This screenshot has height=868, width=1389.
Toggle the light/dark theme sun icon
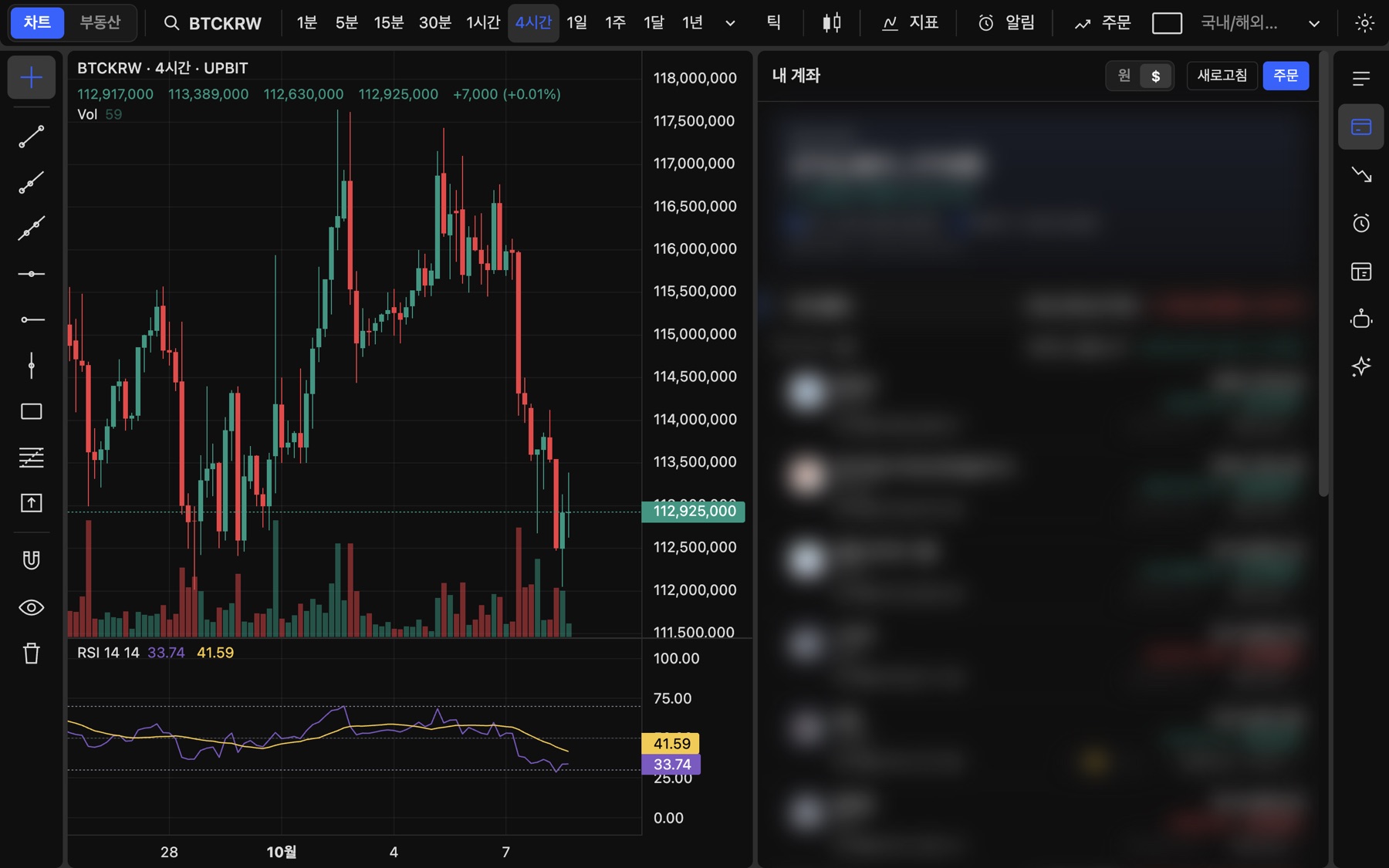click(x=1364, y=23)
